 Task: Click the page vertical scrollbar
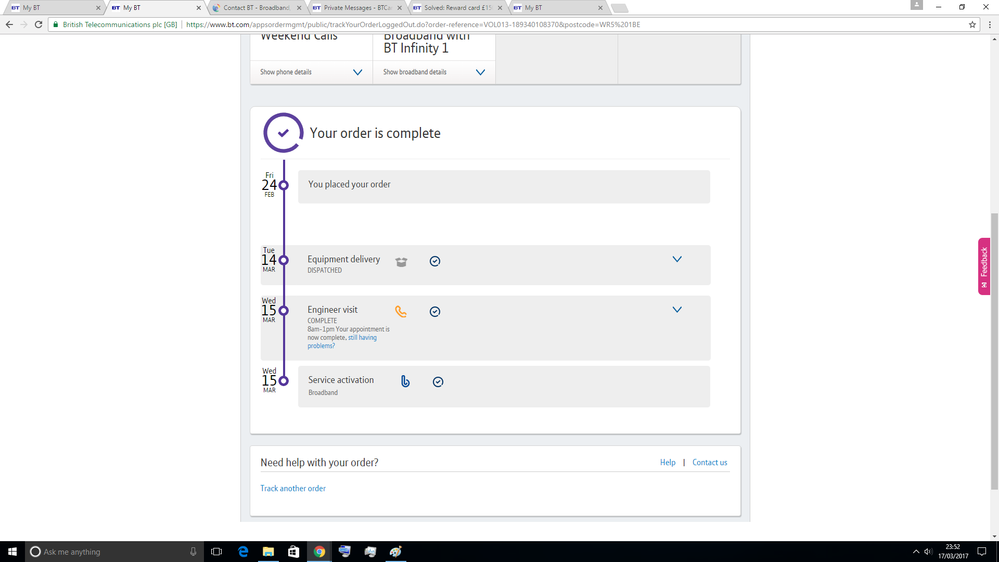coord(994,352)
